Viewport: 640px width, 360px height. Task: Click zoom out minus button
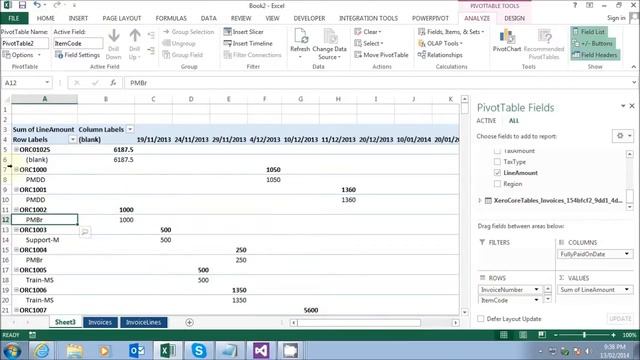point(556,335)
